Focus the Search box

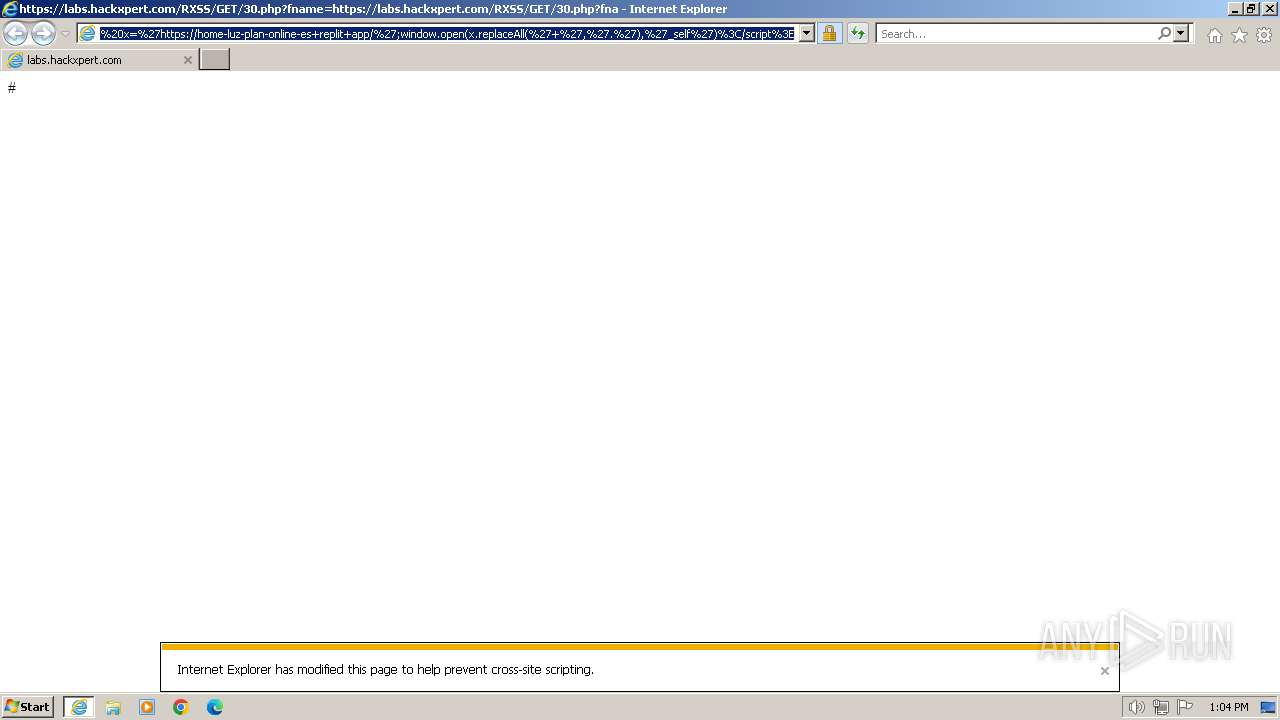pos(1016,34)
